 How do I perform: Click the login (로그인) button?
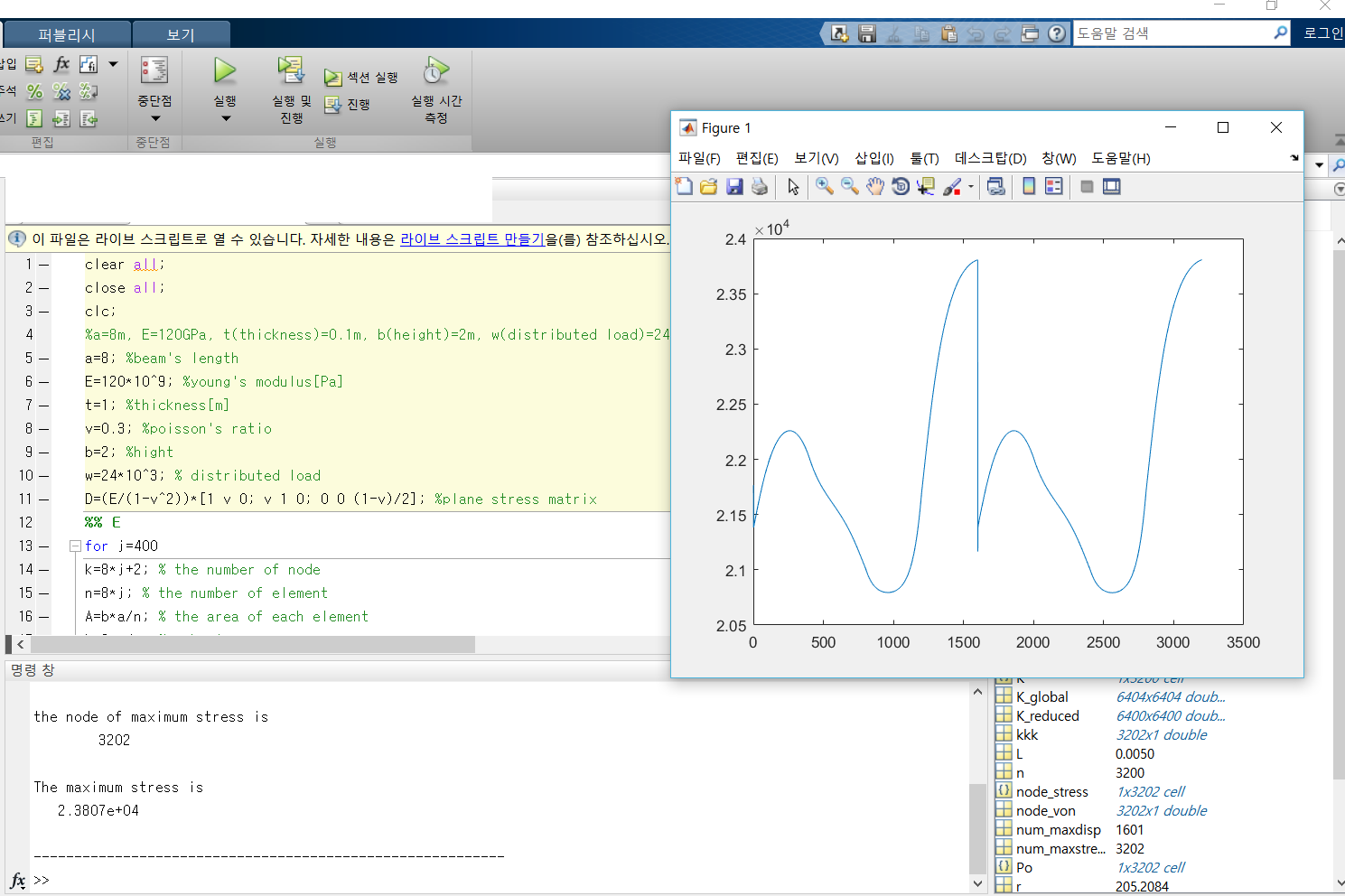click(1323, 33)
